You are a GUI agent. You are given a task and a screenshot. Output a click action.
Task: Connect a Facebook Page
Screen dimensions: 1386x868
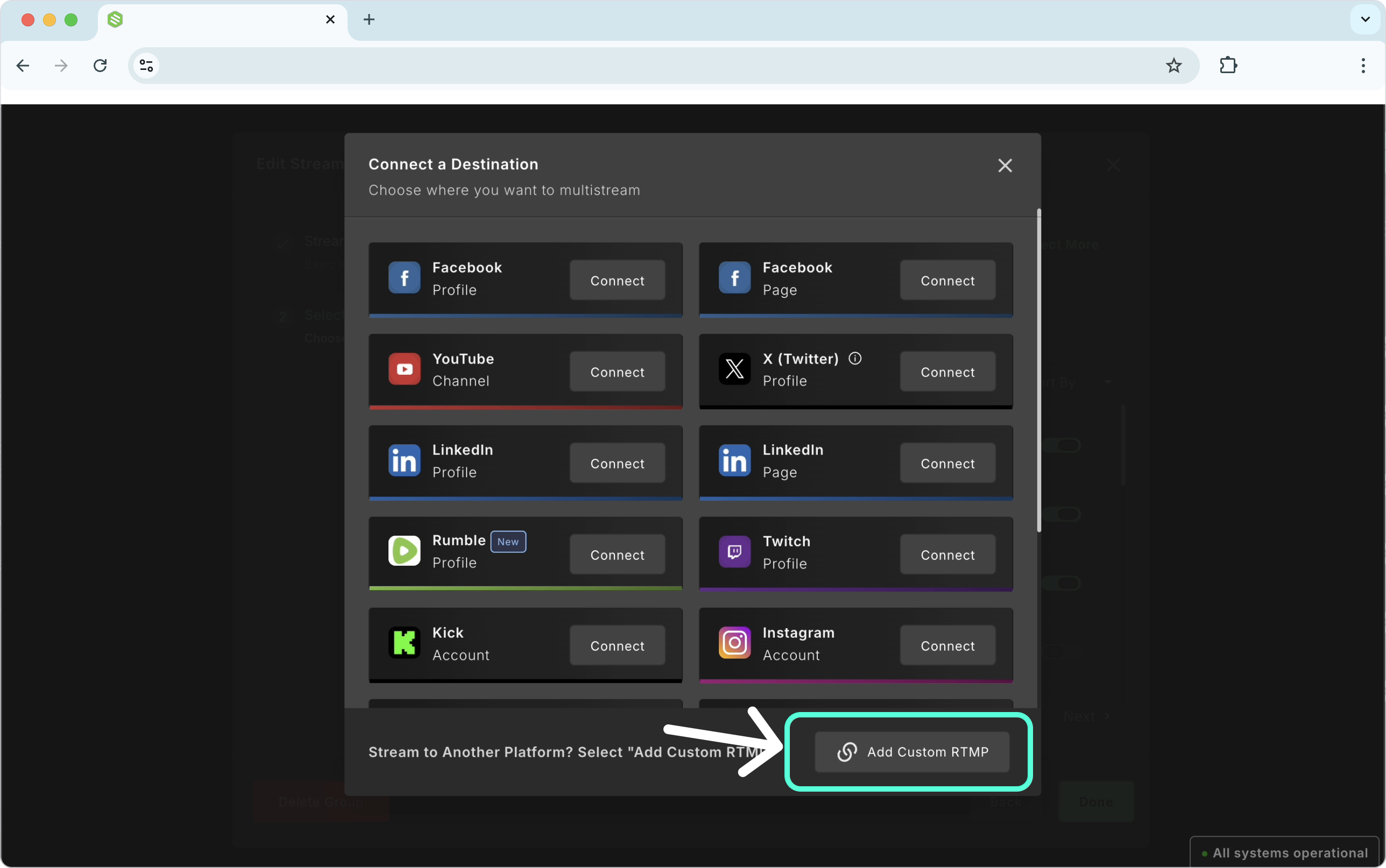coord(947,280)
